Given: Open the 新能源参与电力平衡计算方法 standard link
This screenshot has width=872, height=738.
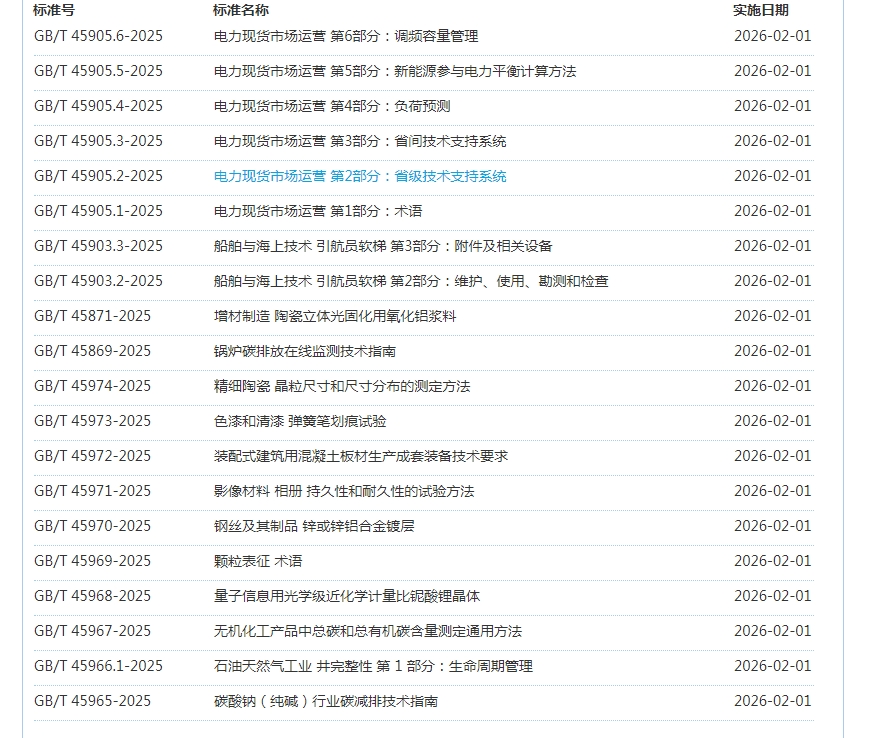Looking at the screenshot, I should [395, 71].
